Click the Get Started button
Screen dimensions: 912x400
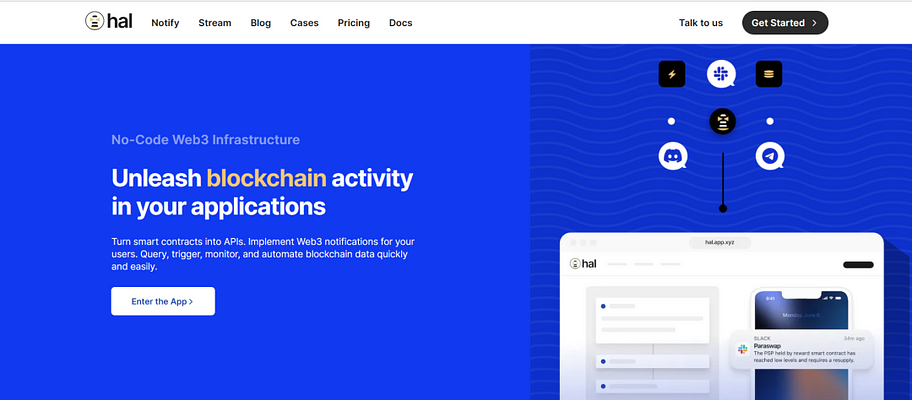[x=785, y=23]
